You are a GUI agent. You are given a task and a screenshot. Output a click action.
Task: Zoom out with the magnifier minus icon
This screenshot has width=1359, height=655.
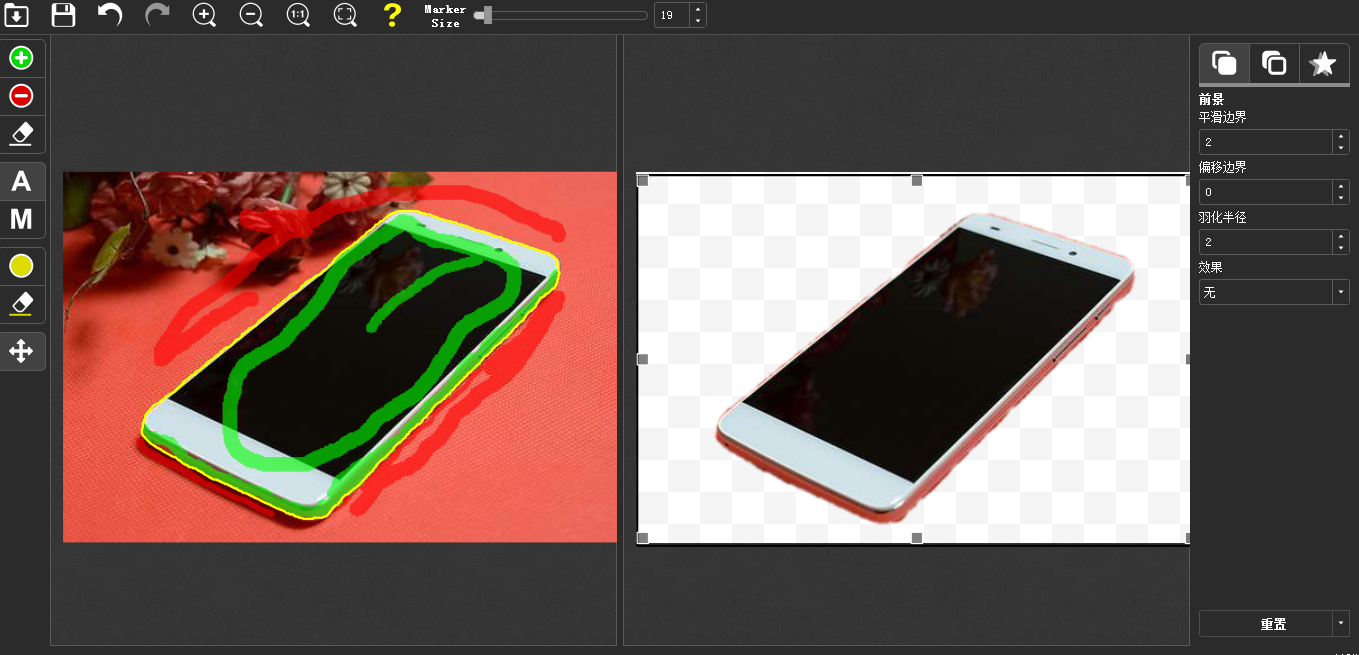(x=251, y=15)
